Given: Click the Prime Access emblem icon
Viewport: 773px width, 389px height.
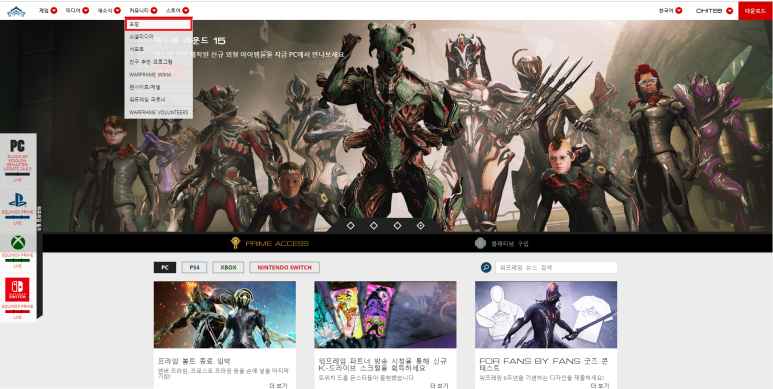Looking at the screenshot, I should (235, 243).
